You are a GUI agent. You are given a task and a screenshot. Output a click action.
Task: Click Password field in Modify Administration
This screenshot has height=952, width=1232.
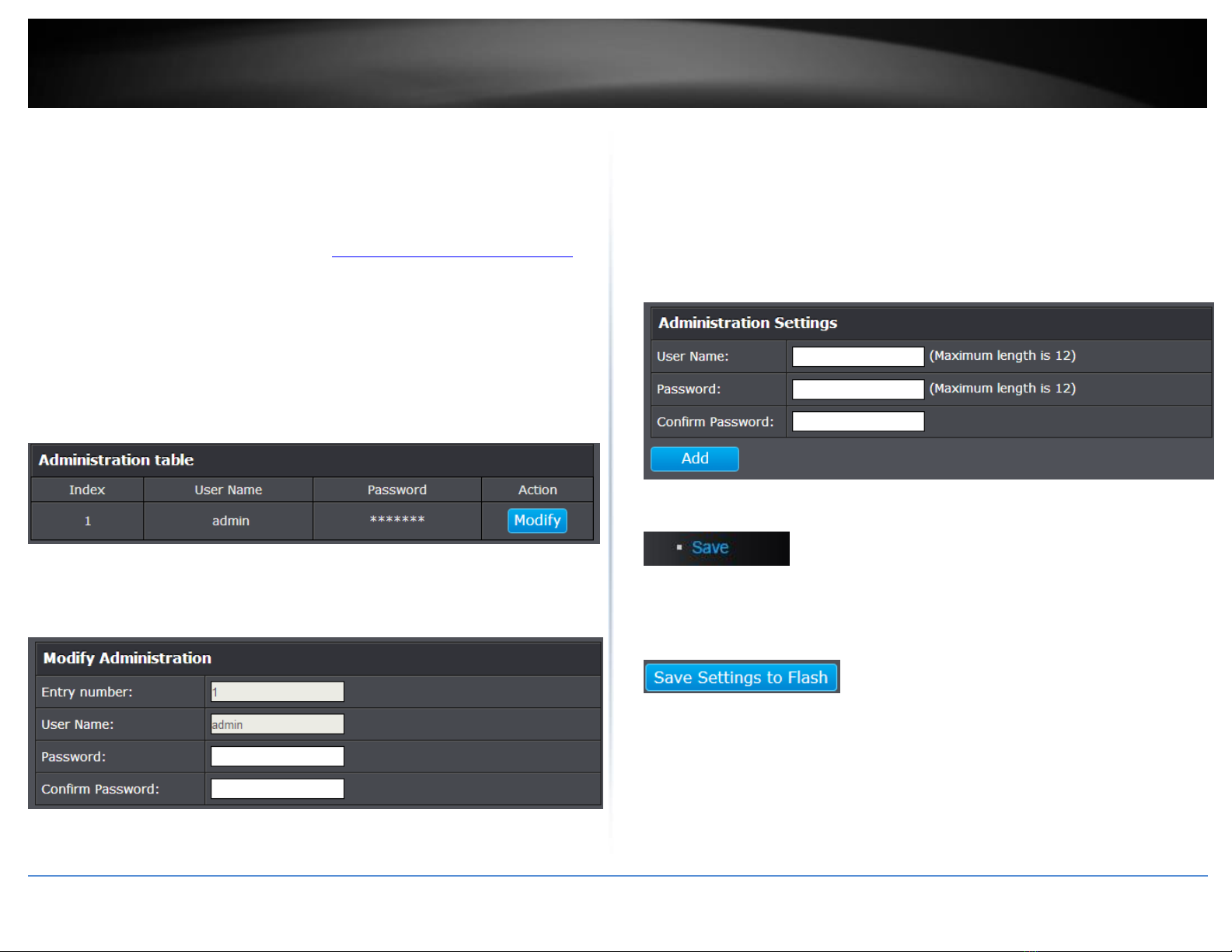(x=277, y=756)
